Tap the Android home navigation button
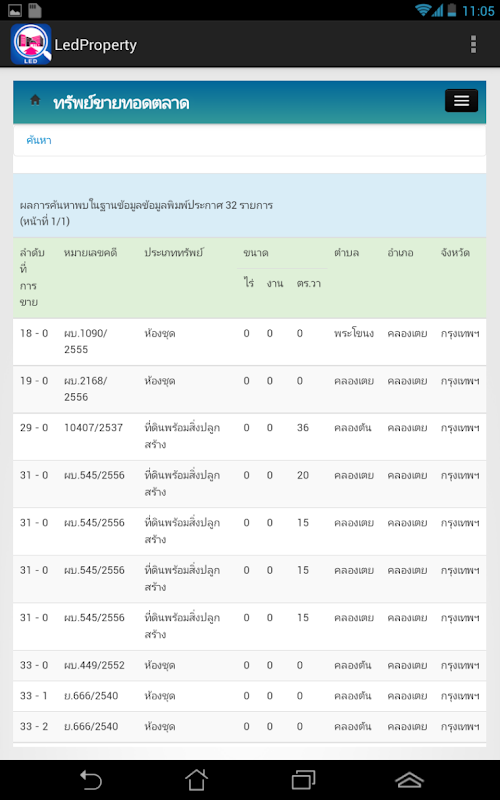500x800 pixels. [196, 780]
